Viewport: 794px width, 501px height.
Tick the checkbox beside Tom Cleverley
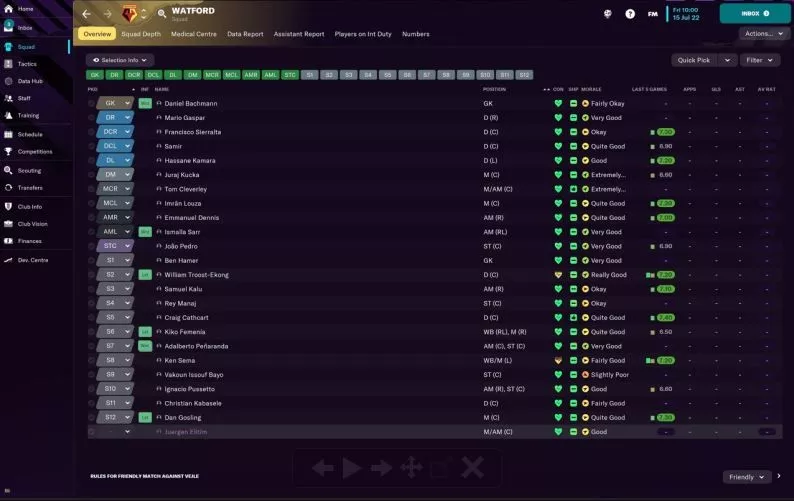(91, 189)
